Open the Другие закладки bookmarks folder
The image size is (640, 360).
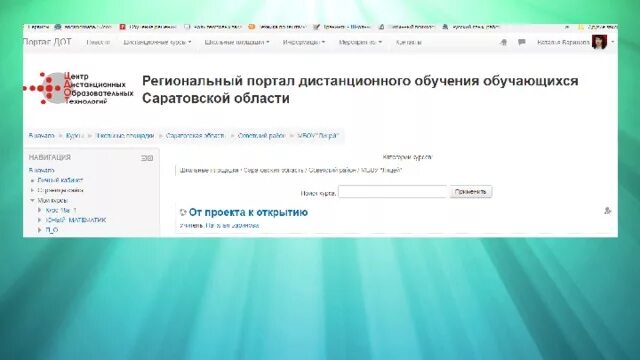click(598, 27)
